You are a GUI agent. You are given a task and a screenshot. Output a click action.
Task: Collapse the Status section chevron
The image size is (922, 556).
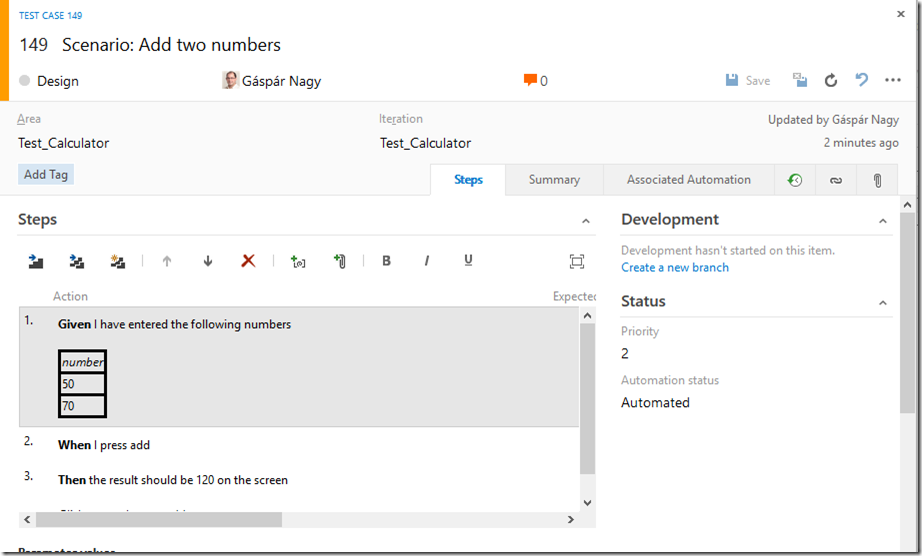(x=883, y=303)
